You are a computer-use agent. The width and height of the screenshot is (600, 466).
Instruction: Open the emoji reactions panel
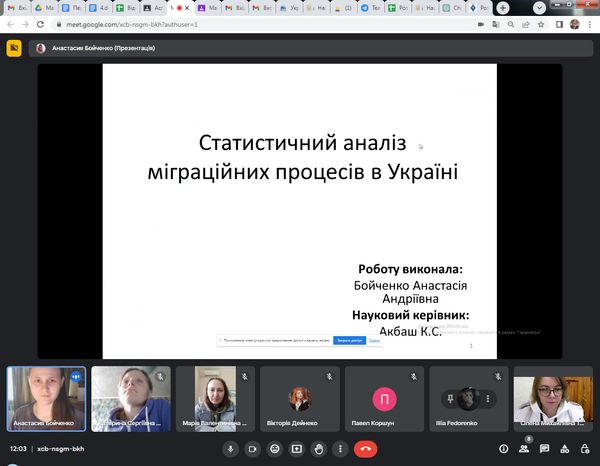(x=274, y=449)
